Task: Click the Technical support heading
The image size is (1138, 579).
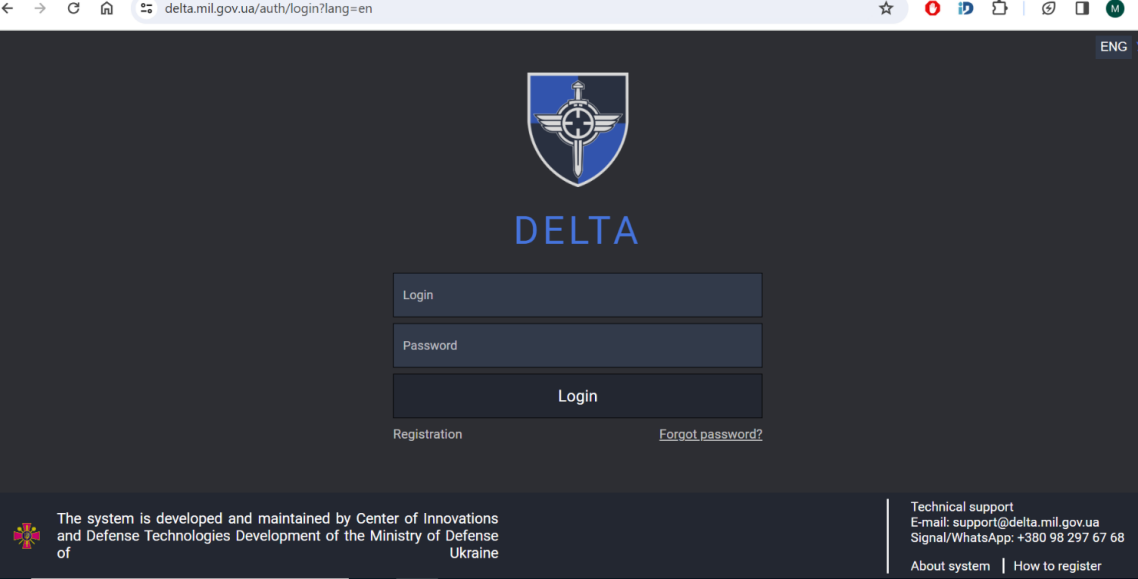Action: pyautogui.click(x=962, y=506)
